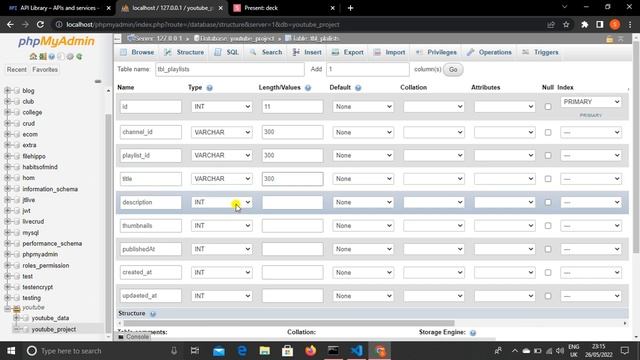Image resolution: width=640 pixels, height=360 pixels.
Task: Switch to the Structure tab
Action: (x=184, y=52)
